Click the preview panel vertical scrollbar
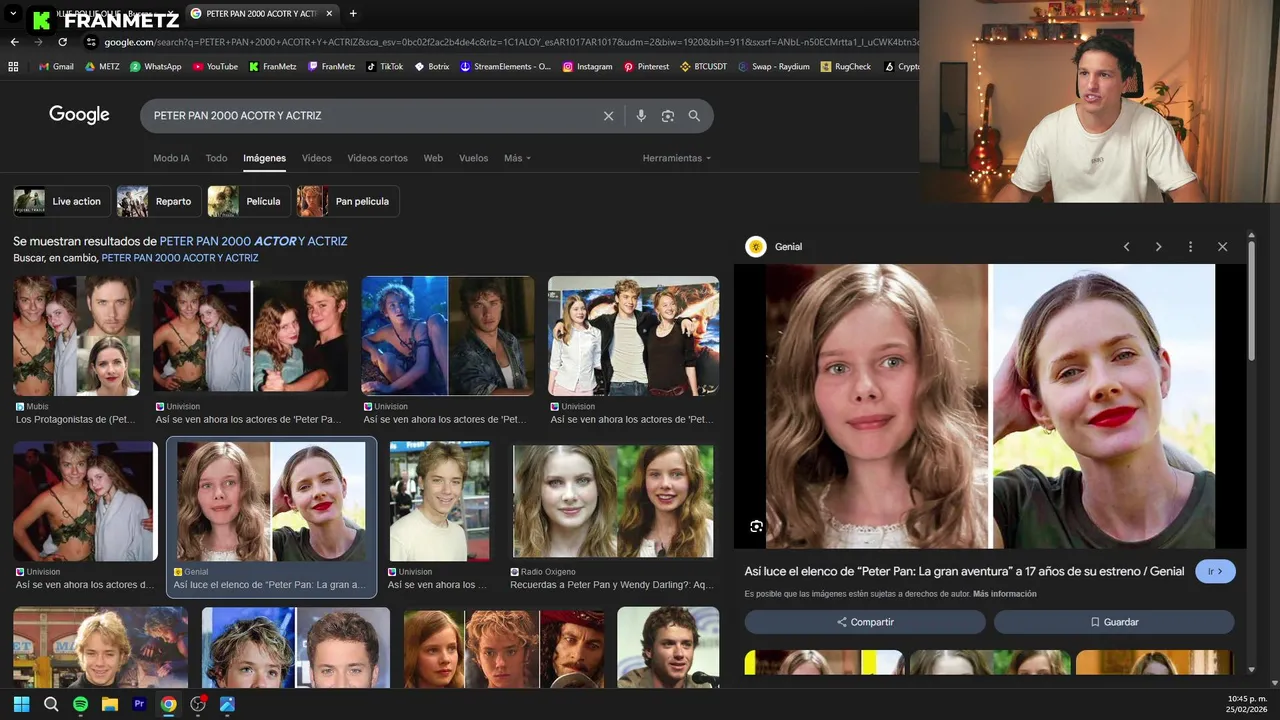 point(1251,300)
